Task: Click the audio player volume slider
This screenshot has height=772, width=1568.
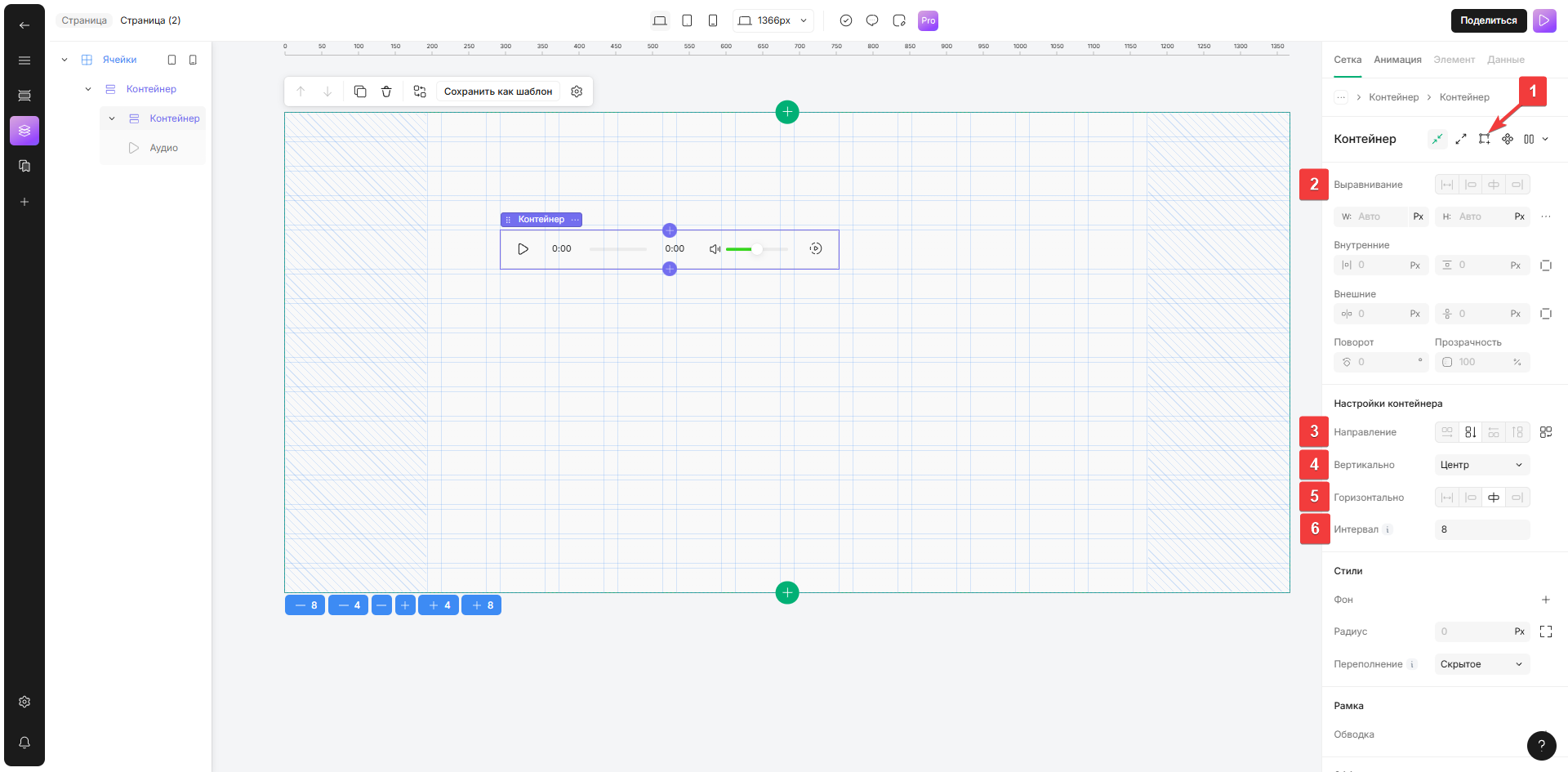Action: click(x=756, y=249)
